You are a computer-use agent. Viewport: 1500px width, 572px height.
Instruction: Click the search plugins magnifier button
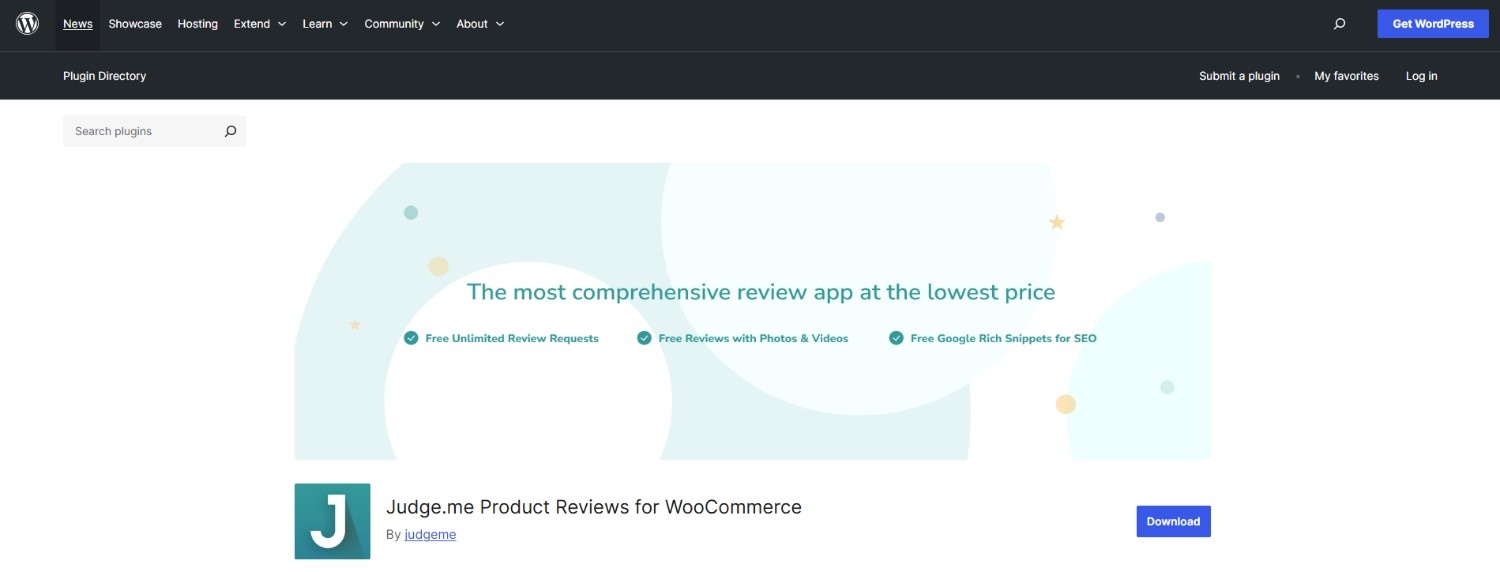230,131
